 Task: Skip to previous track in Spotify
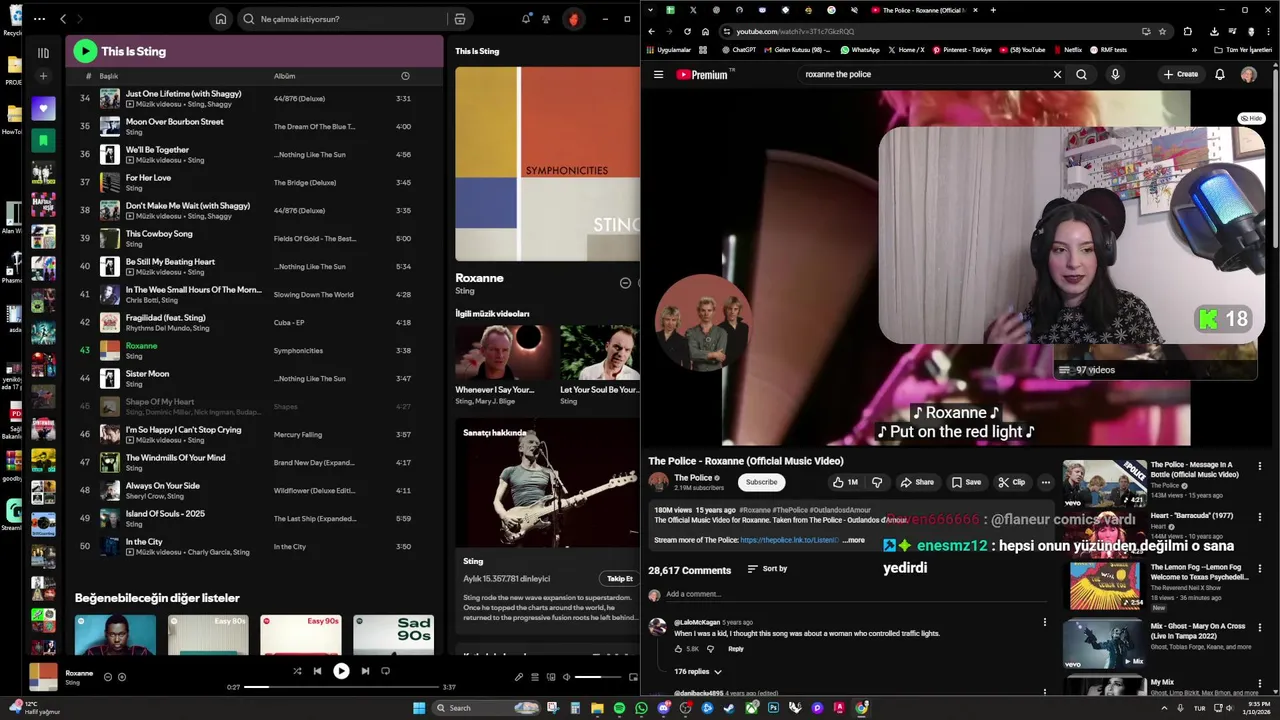click(x=317, y=671)
